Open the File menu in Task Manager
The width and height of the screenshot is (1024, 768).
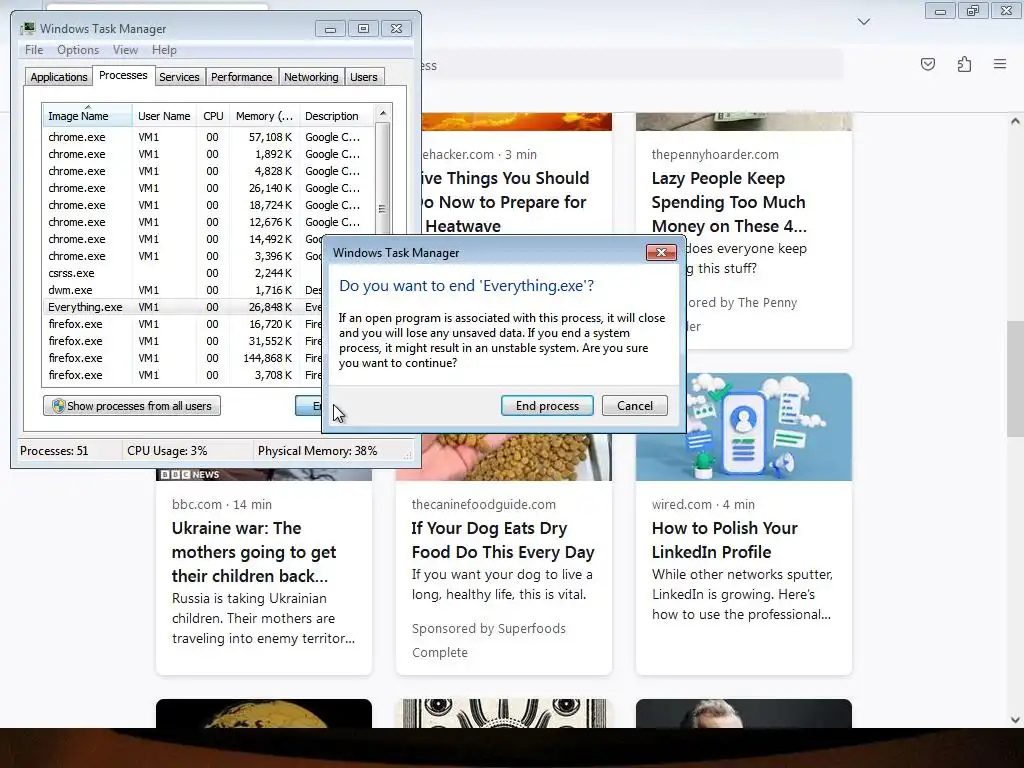coord(34,50)
